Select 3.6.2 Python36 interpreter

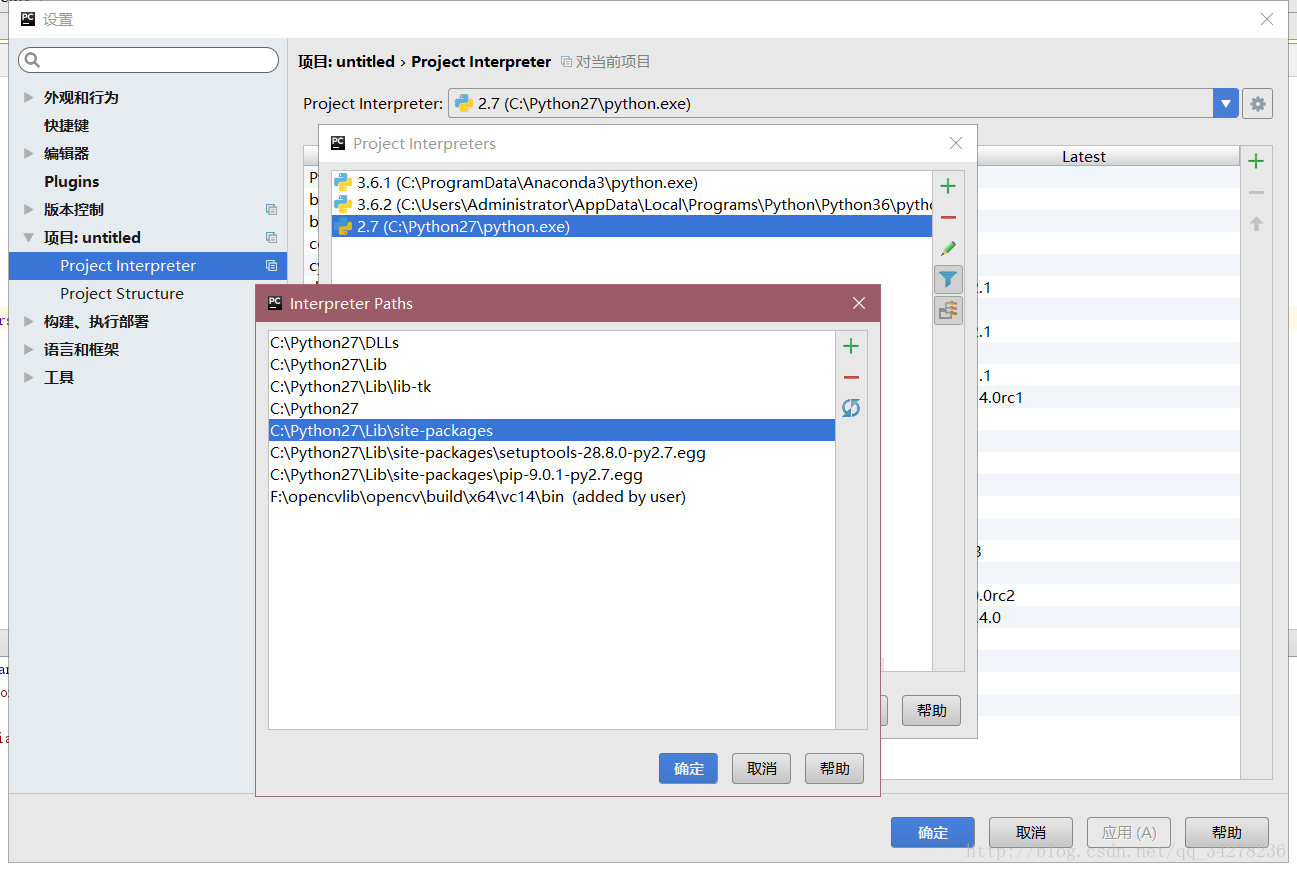(631, 204)
